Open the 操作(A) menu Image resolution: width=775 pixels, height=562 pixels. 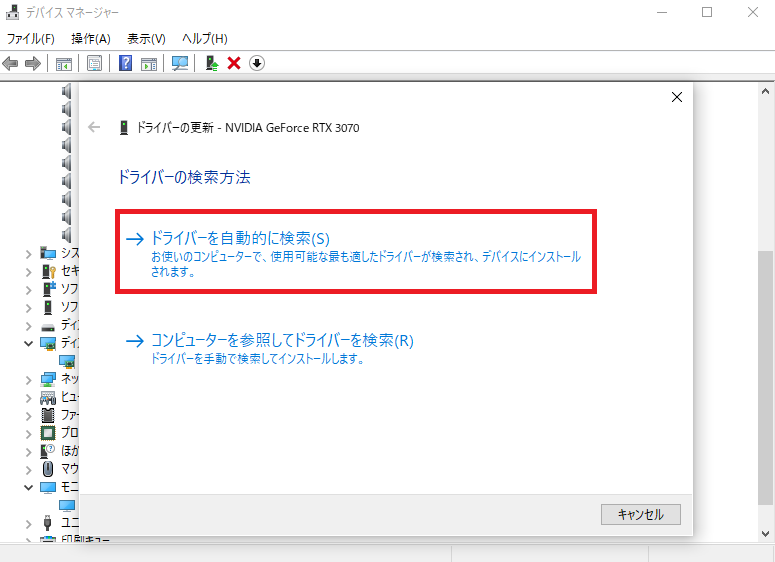click(x=90, y=39)
